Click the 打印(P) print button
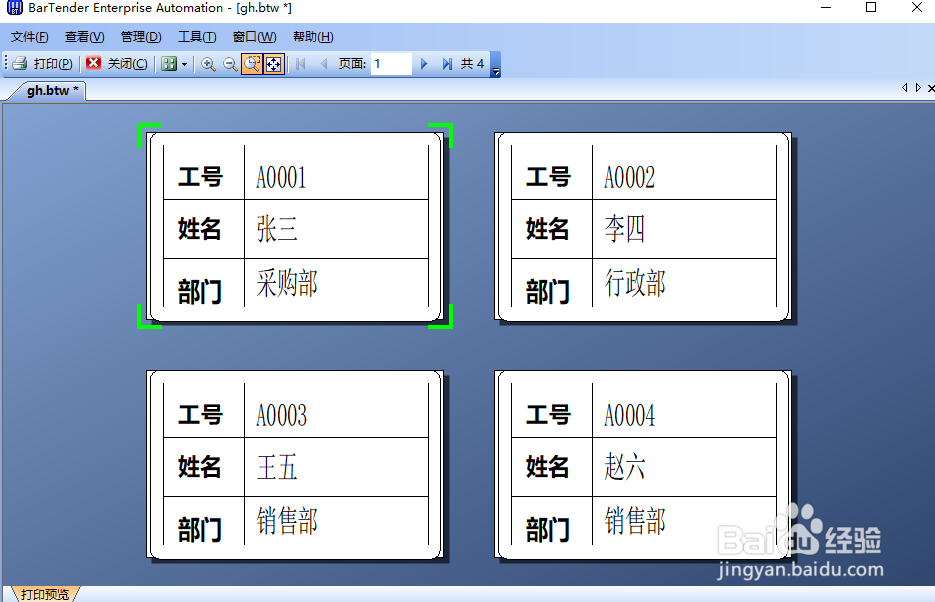The image size is (935, 602). (43, 64)
